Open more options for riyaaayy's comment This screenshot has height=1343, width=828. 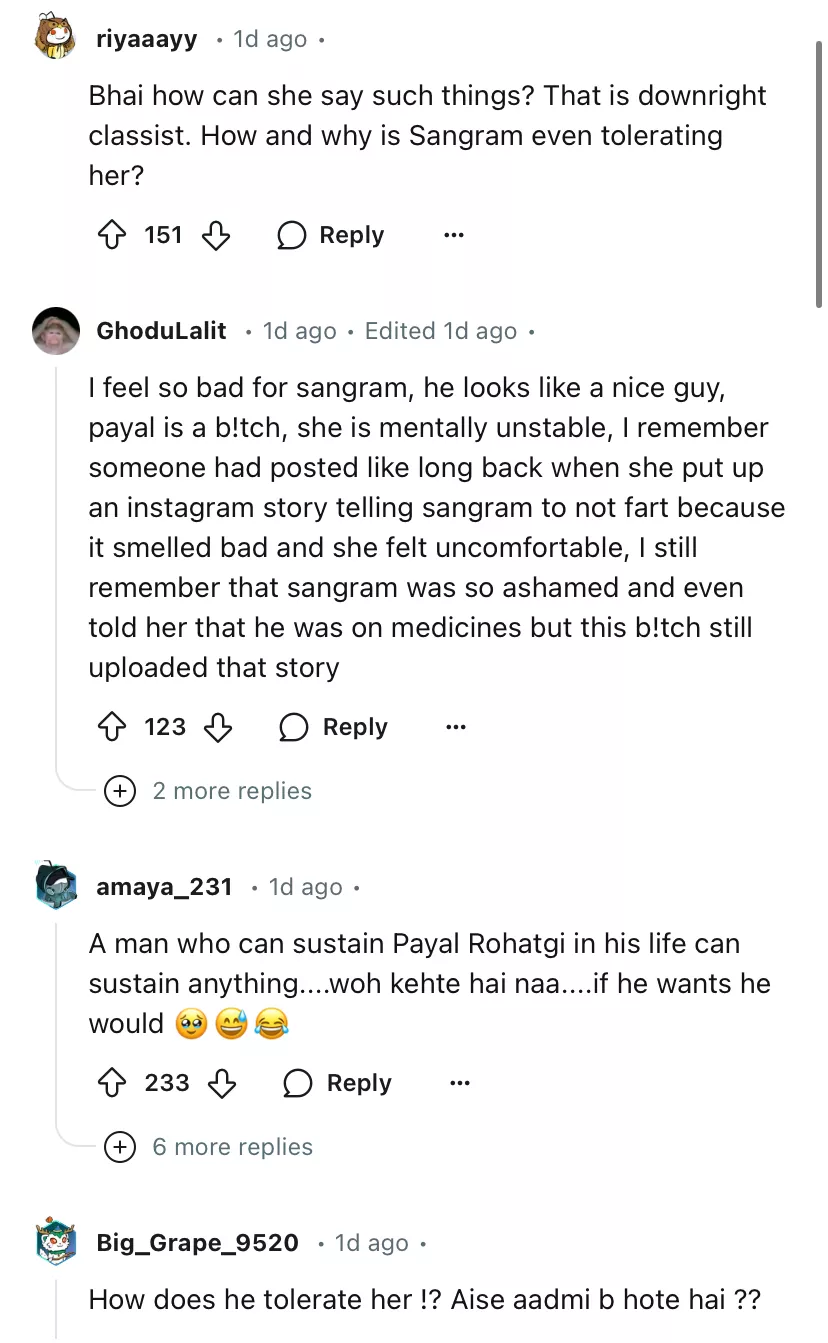[x=454, y=236]
